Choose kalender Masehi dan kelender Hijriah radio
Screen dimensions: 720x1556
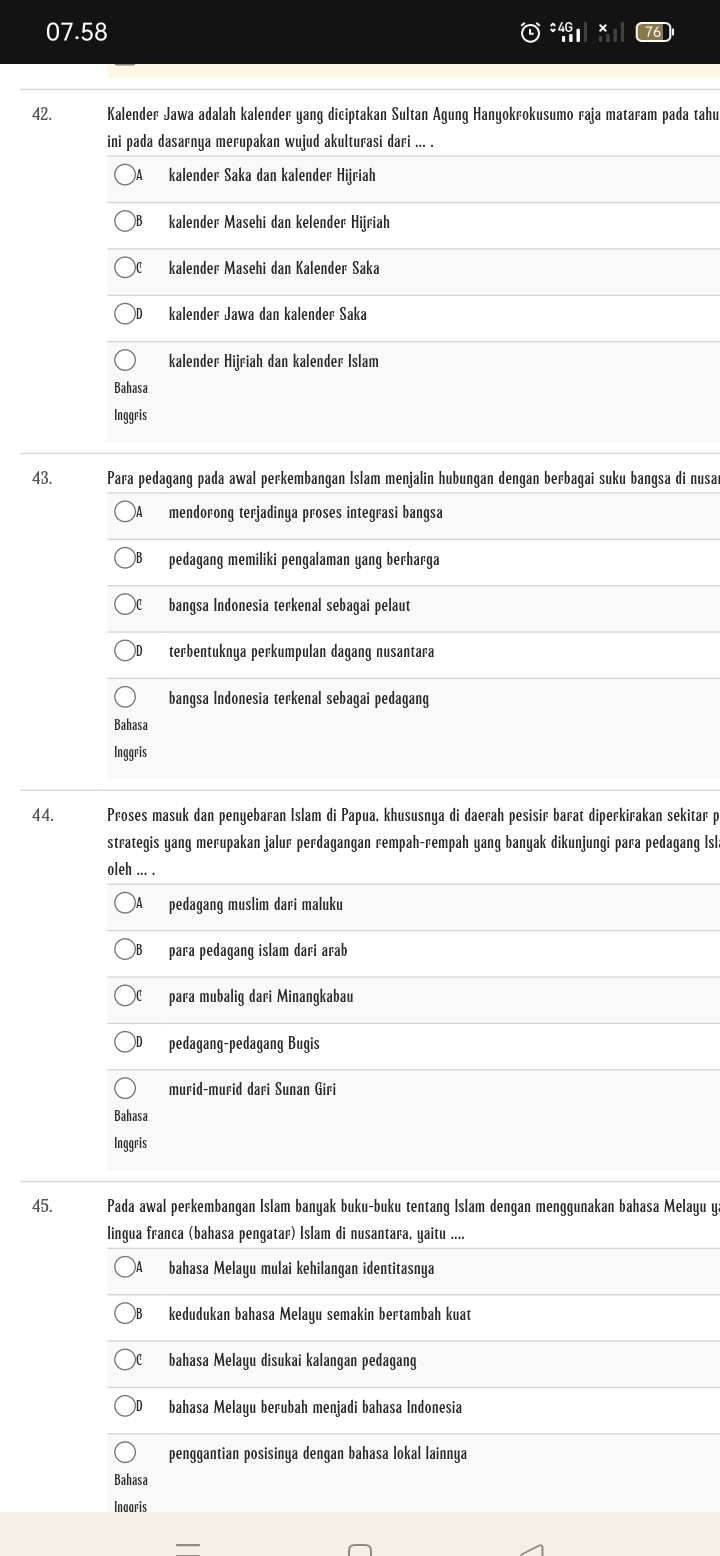(x=125, y=222)
